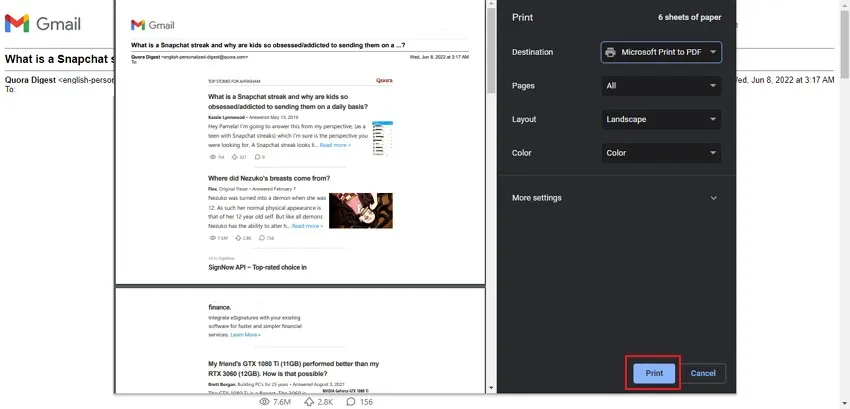Click the Print button
The width and height of the screenshot is (850, 409).
click(x=654, y=373)
